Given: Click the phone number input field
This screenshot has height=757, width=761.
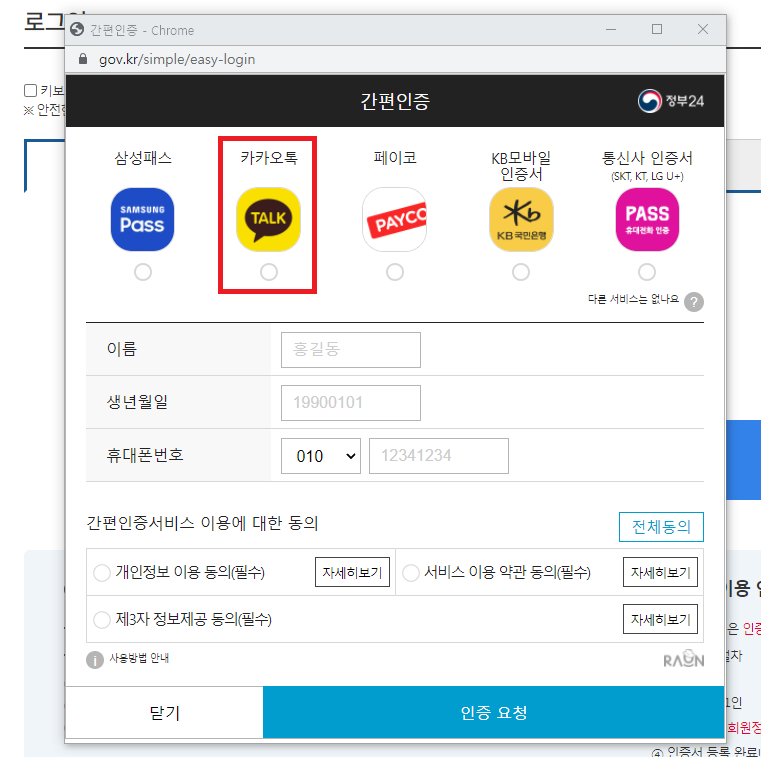Looking at the screenshot, I should tap(439, 456).
